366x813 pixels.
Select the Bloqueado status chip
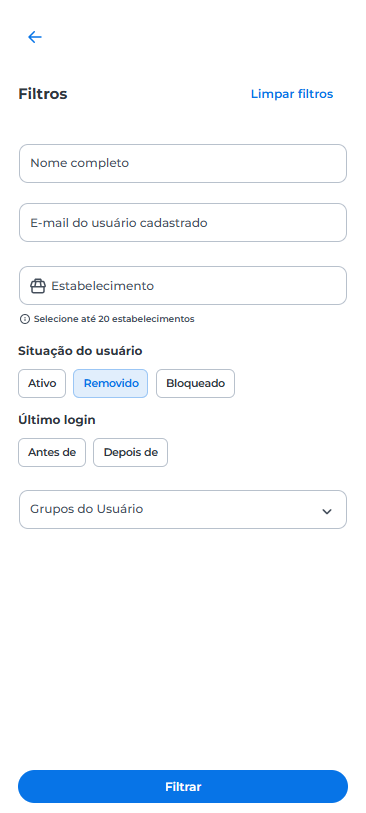tap(195, 384)
